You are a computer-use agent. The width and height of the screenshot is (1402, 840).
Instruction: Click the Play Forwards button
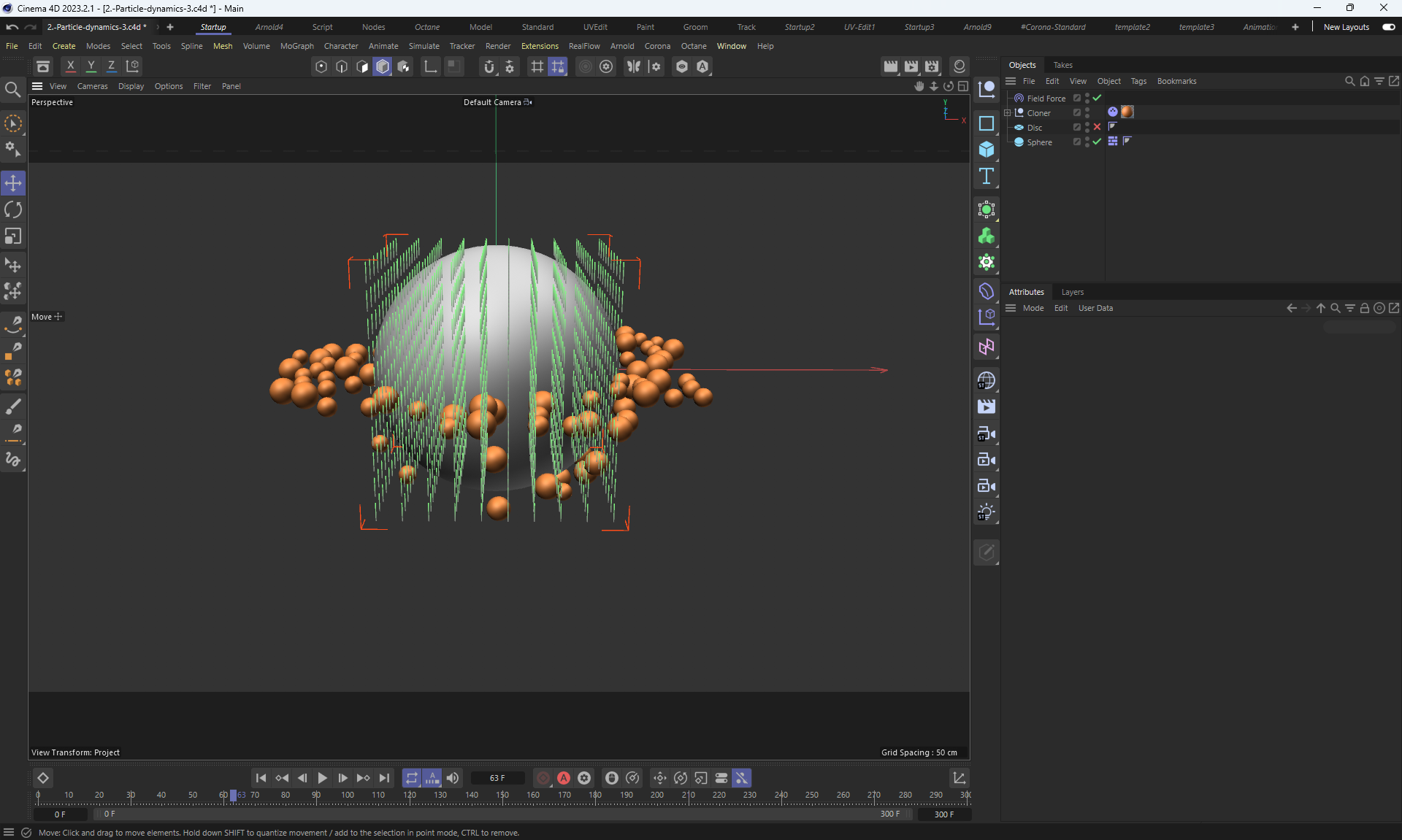pyautogui.click(x=322, y=778)
